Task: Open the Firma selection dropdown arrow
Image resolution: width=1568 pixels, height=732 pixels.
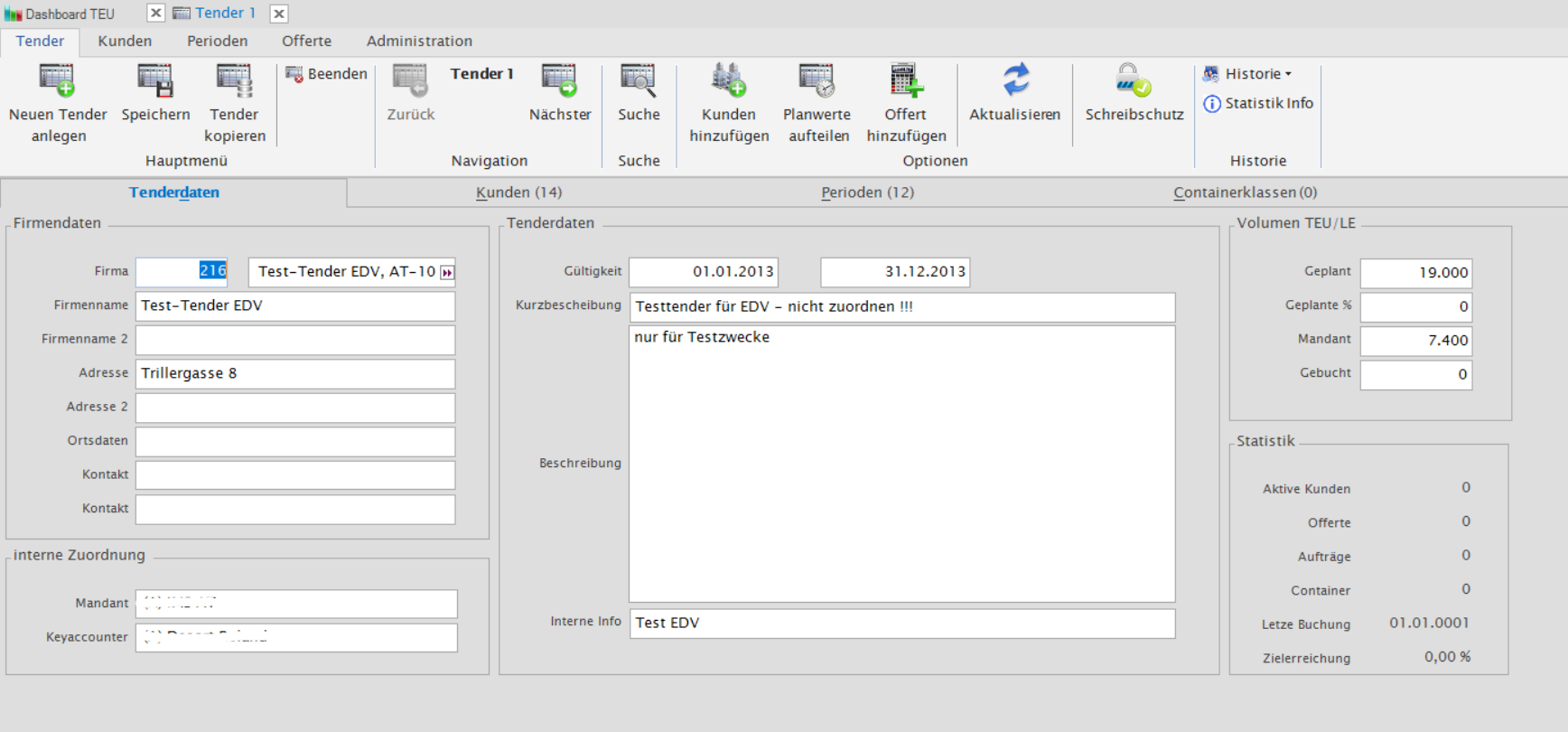Action: [447, 272]
